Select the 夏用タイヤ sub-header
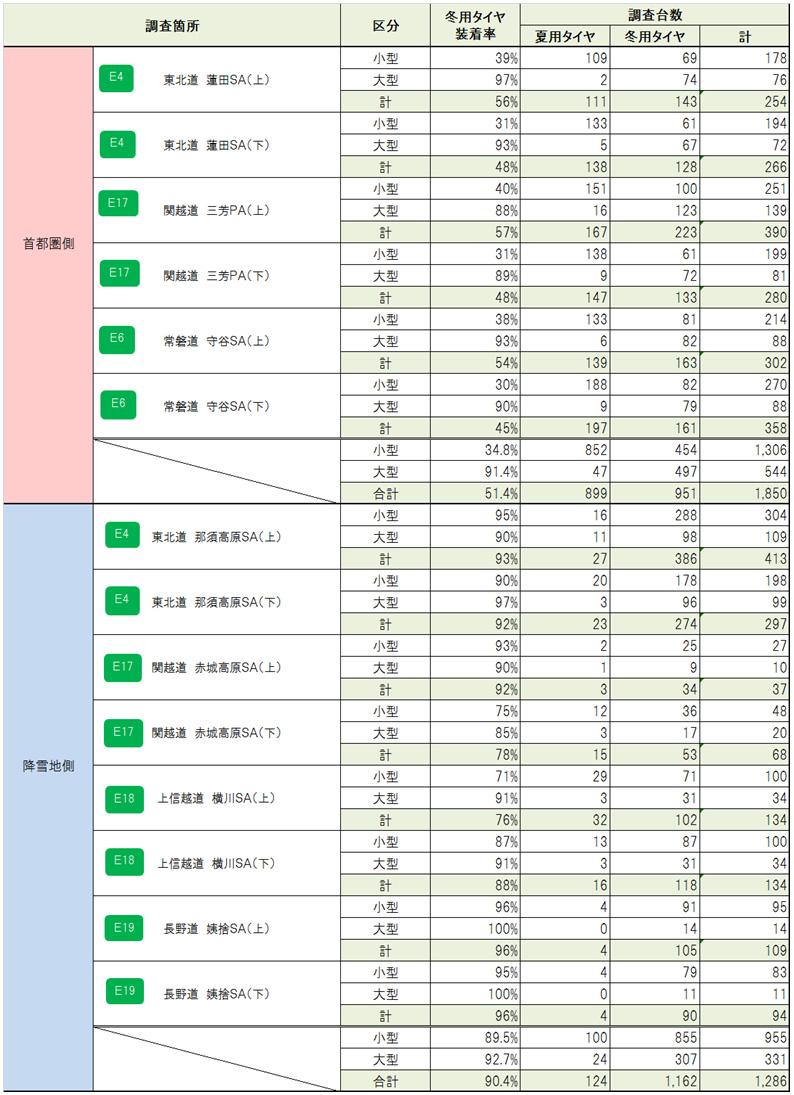 (565, 36)
